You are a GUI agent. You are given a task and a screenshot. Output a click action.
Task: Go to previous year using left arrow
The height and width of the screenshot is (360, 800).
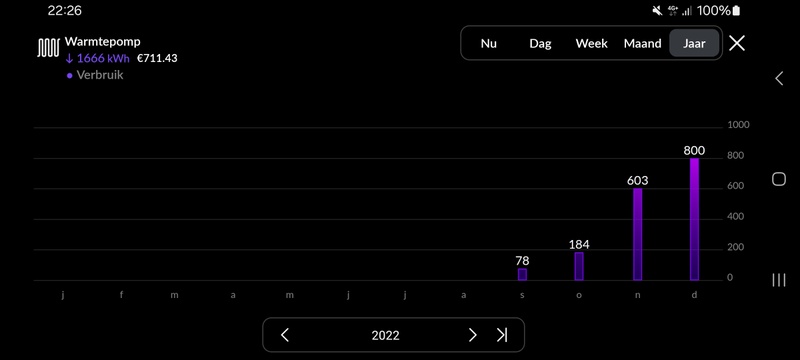click(x=285, y=335)
